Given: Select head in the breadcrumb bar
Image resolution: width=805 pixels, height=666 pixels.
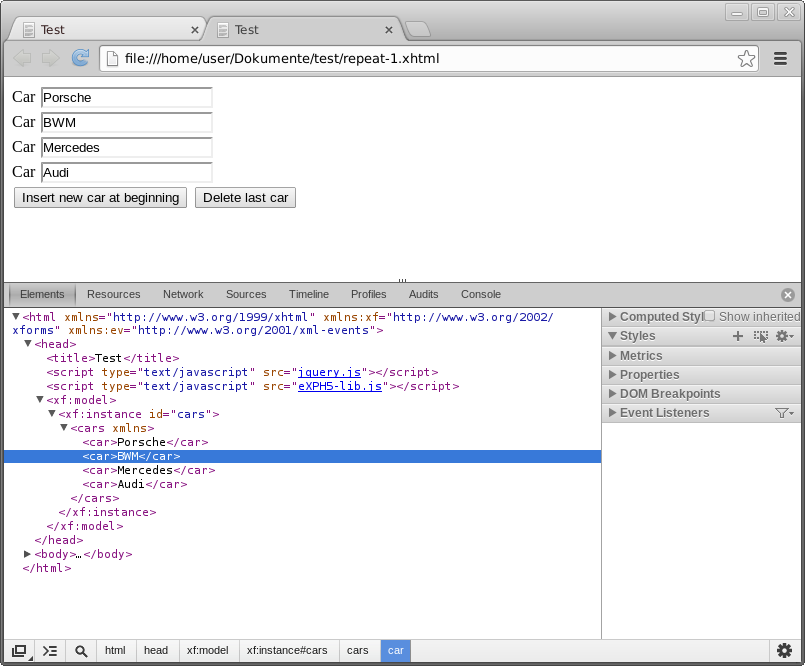Looking at the screenshot, I should (x=156, y=651).
